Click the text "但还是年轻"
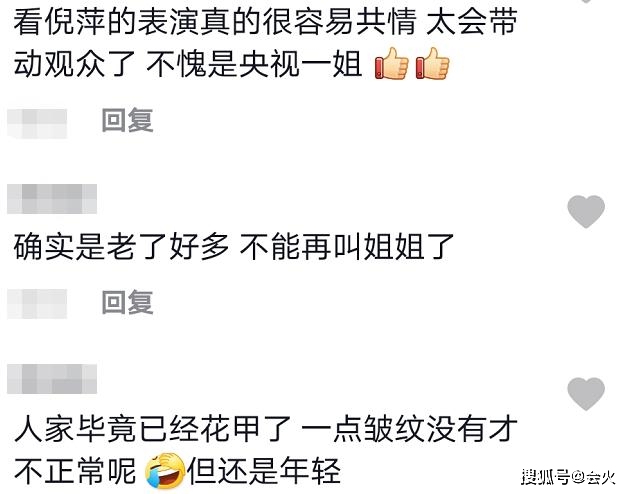 [x=264, y=471]
